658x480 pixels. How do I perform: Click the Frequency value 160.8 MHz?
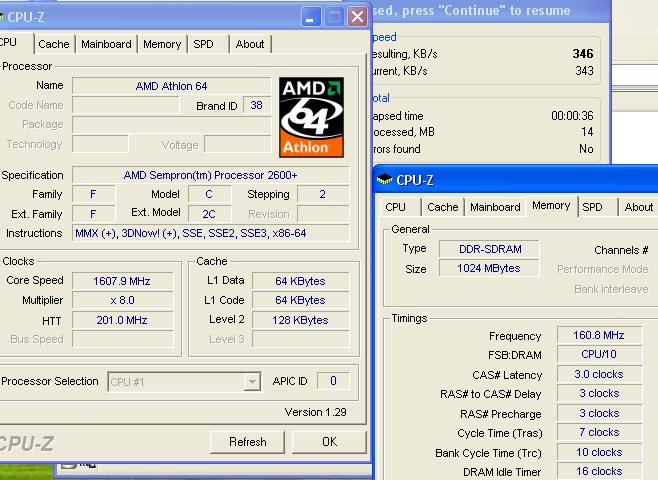click(599, 335)
